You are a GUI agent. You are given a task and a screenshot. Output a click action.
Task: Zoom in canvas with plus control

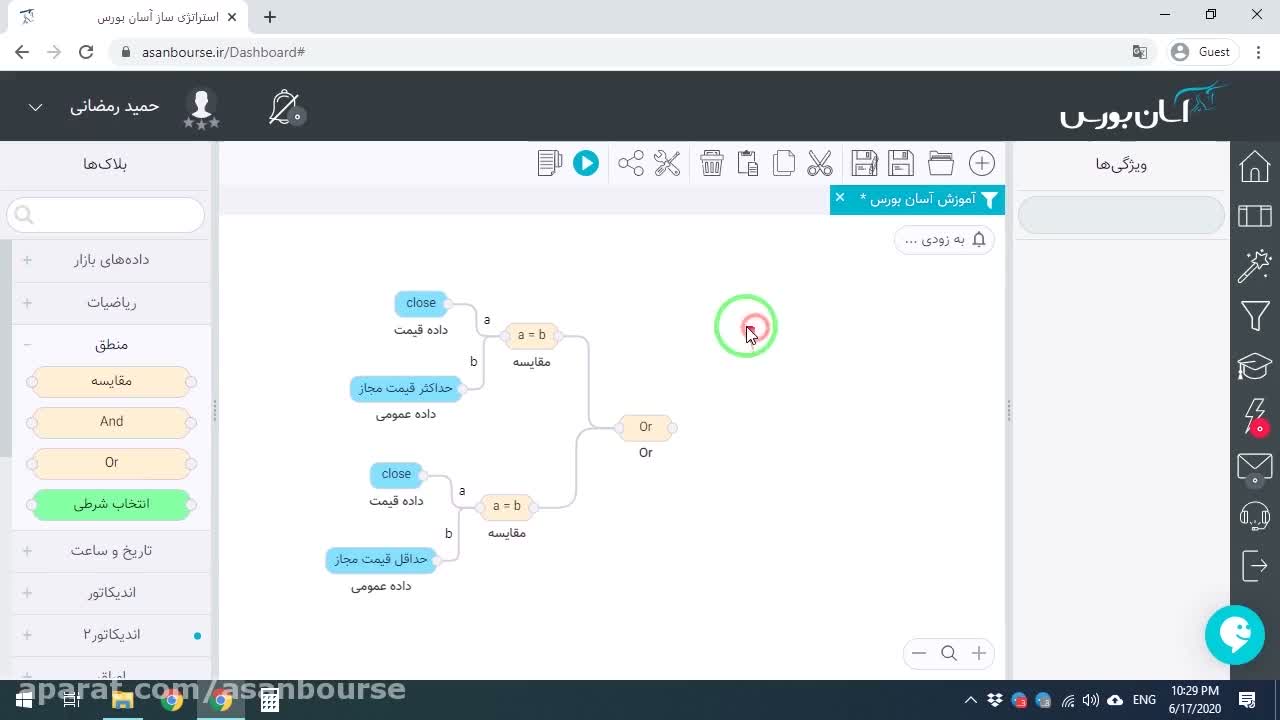coord(979,653)
